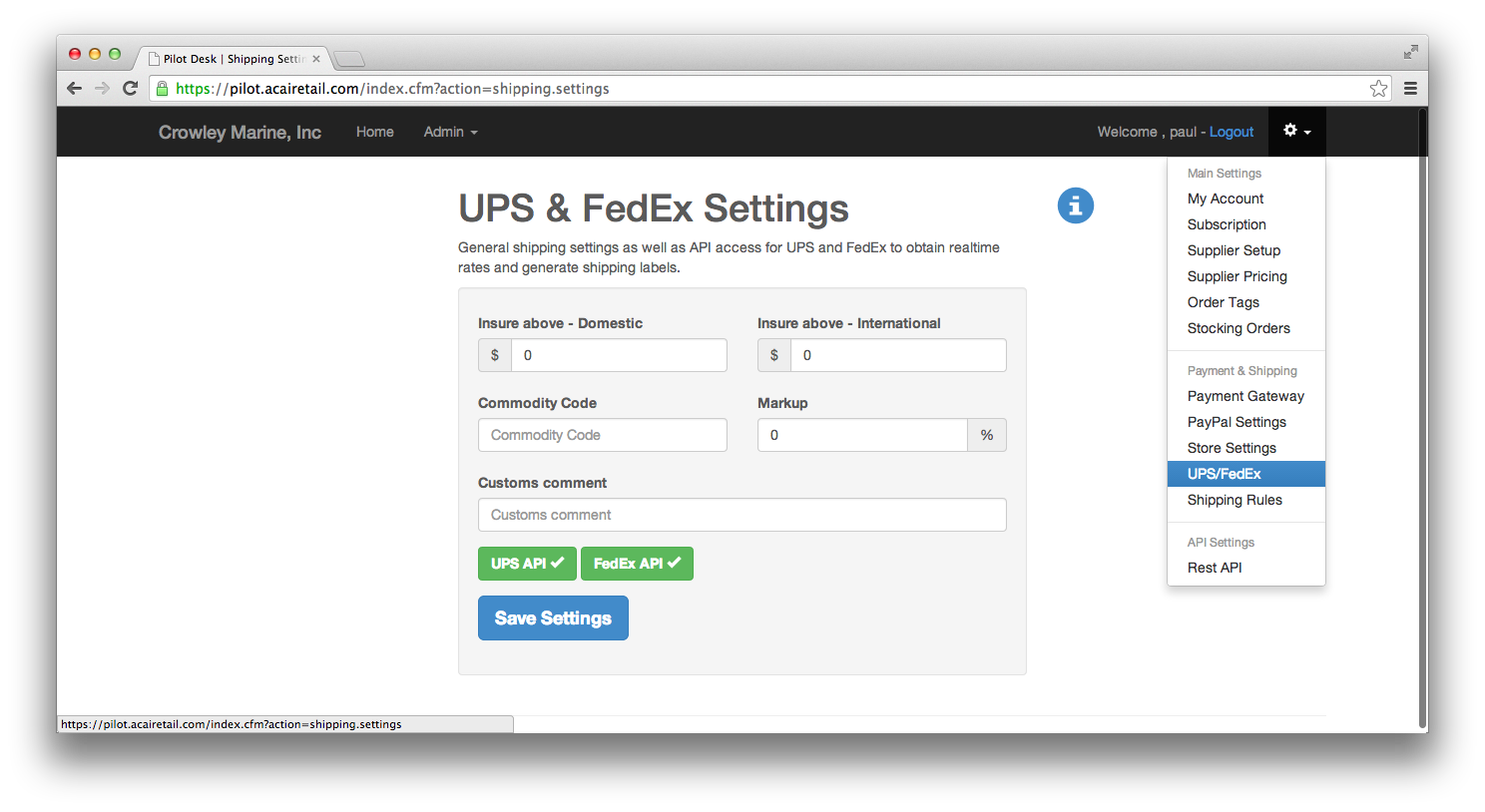The height and width of the screenshot is (812, 1485).
Task: Reload the page with refresh icon
Action: tap(130, 88)
